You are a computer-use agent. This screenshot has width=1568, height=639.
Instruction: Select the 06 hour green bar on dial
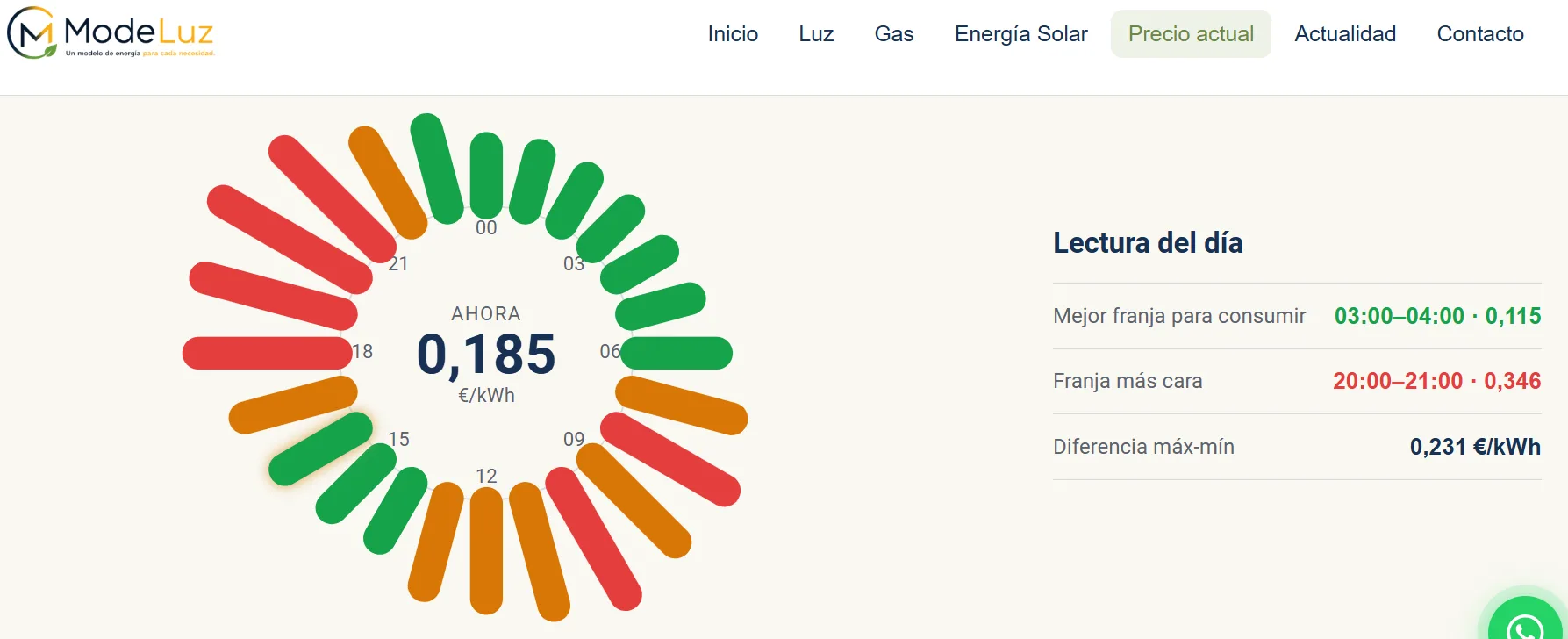677,353
